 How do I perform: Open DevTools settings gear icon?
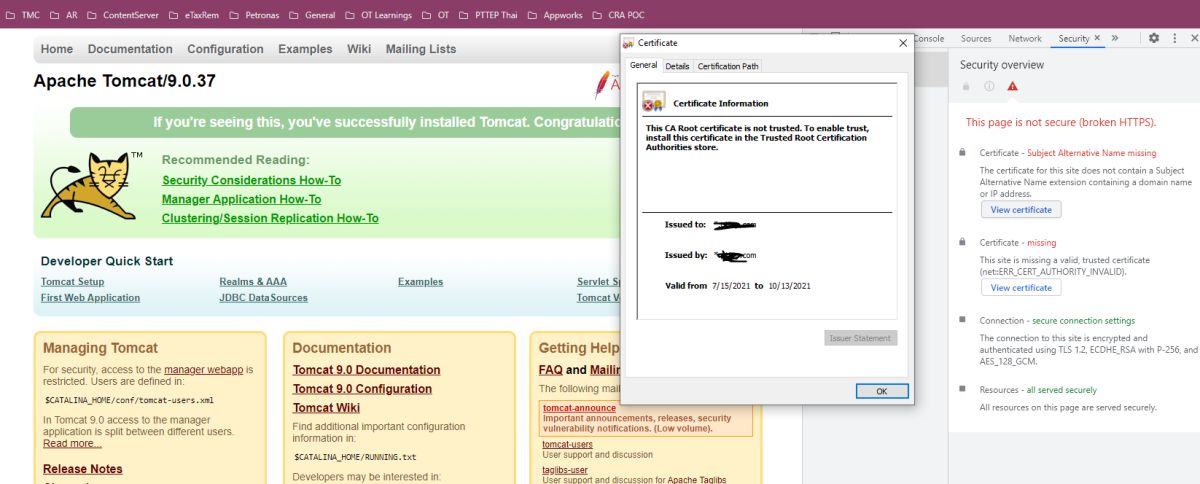pyautogui.click(x=1153, y=38)
